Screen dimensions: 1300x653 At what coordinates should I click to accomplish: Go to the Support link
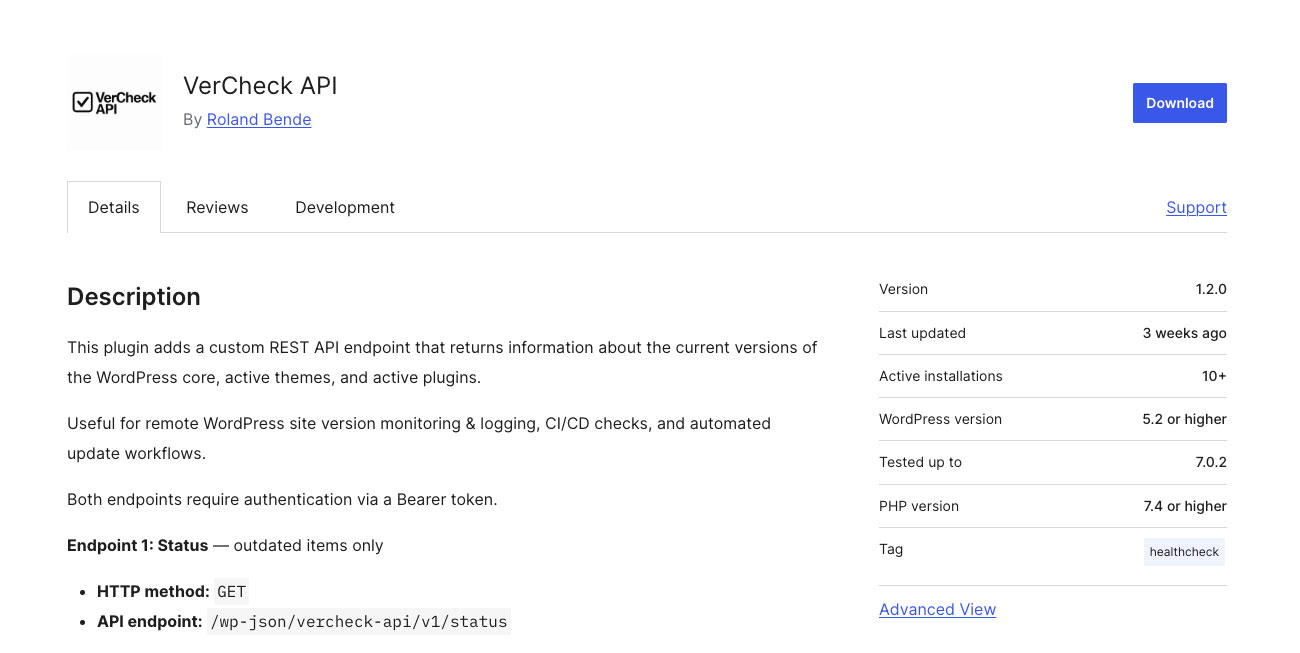[x=1196, y=207]
